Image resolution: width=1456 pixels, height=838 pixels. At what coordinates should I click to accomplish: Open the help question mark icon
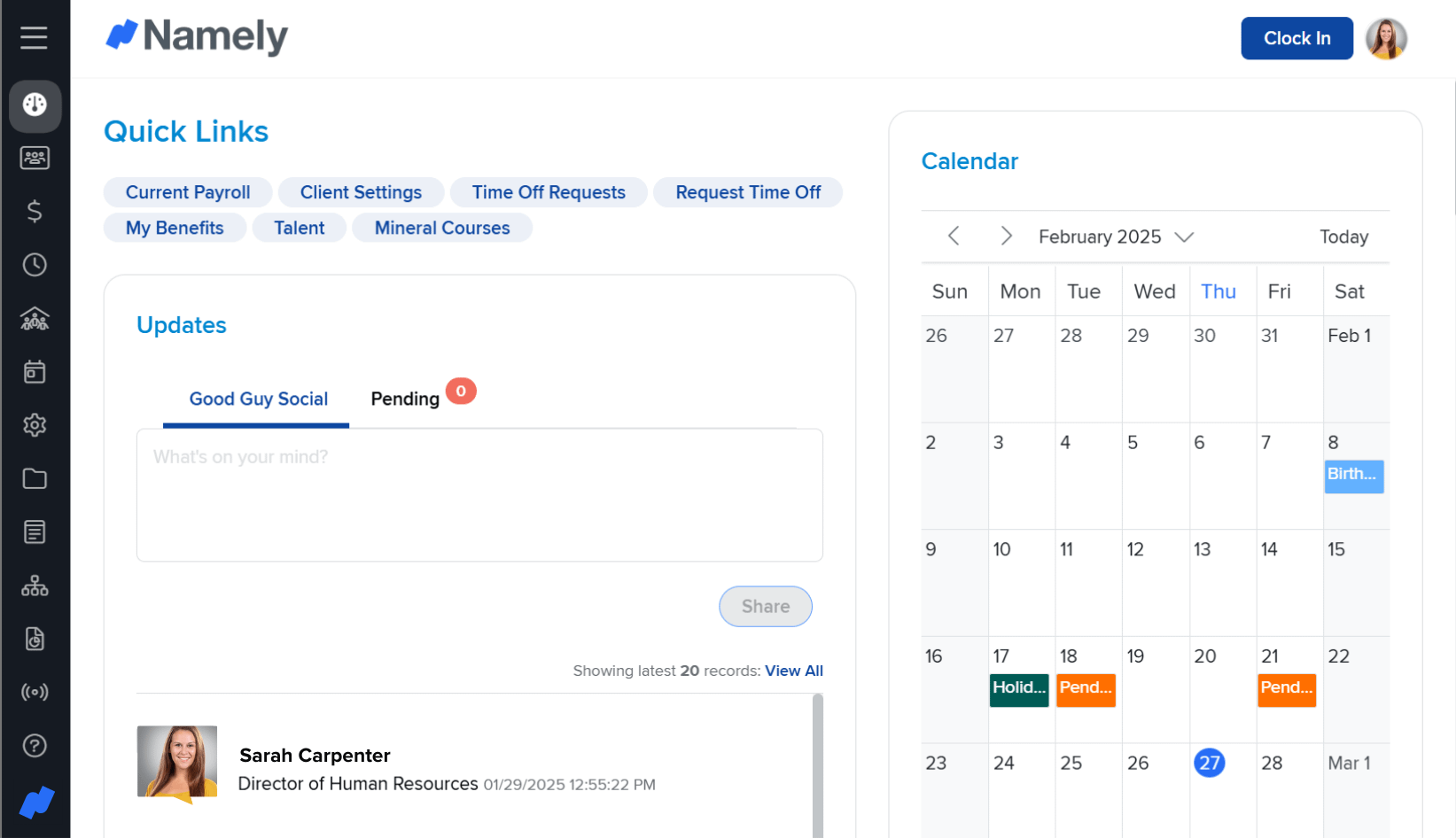coord(35,746)
